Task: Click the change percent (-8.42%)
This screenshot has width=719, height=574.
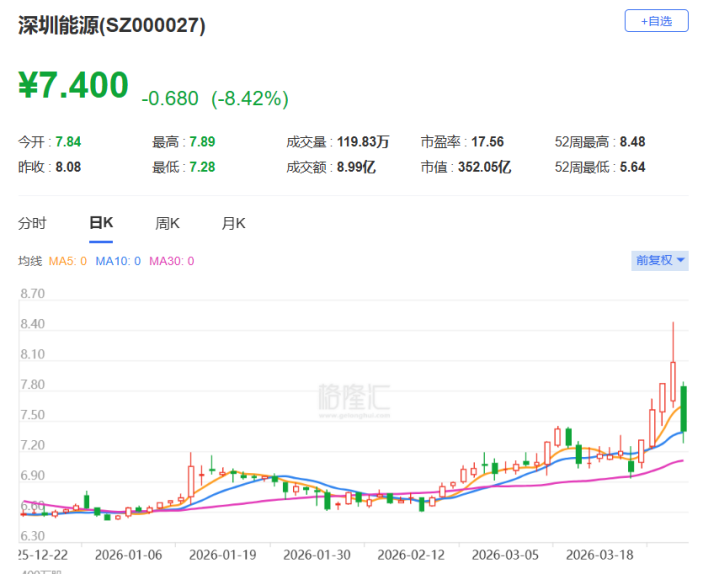Action: pyautogui.click(x=249, y=99)
